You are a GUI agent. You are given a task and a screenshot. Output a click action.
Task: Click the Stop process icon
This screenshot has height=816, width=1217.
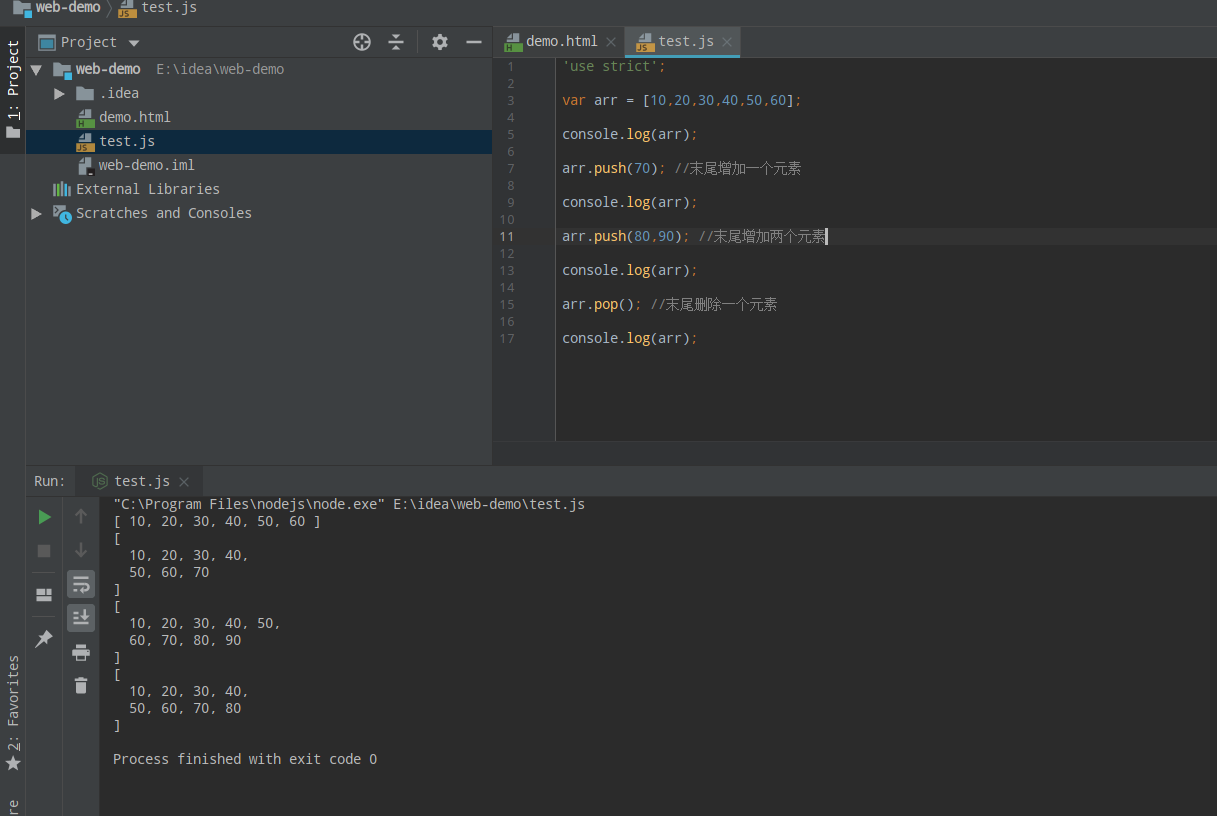[44, 551]
